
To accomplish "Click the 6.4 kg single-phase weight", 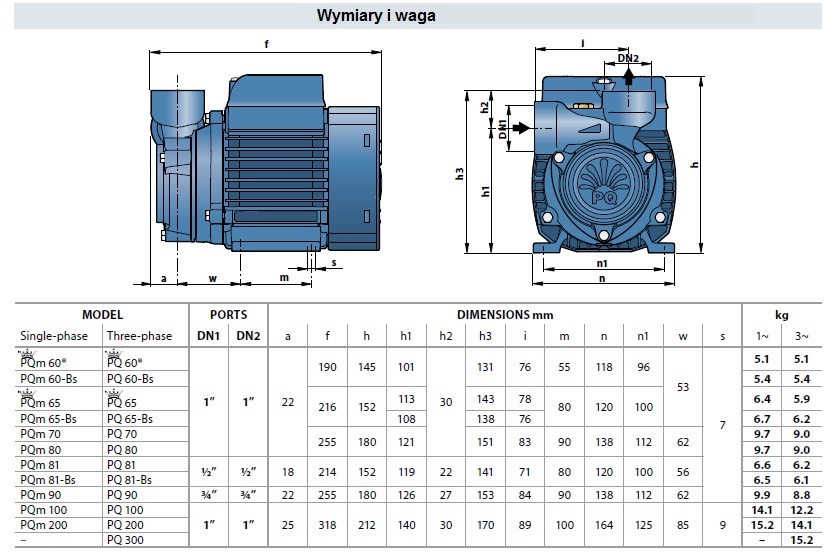I will (x=762, y=399).
